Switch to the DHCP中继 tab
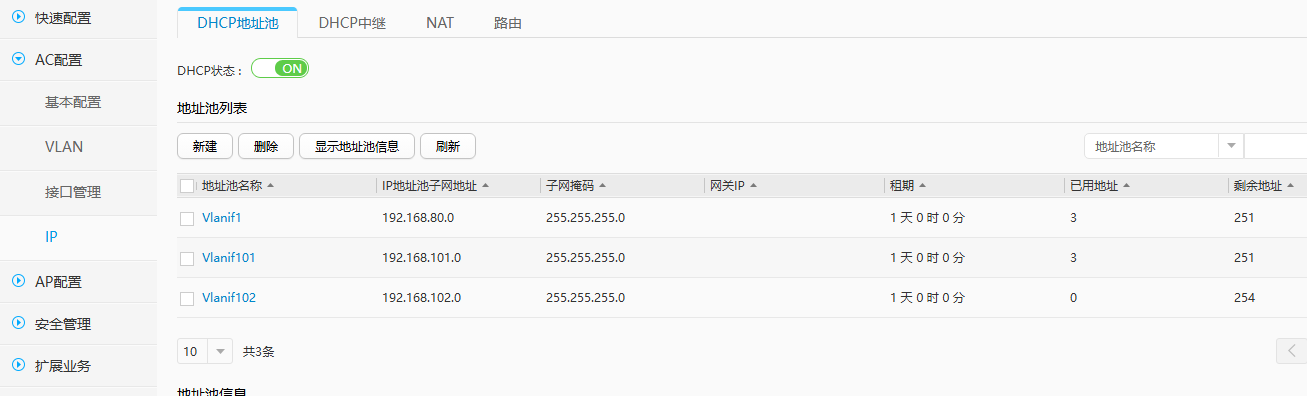Viewport: 1307px width, 396px height. tap(352, 23)
